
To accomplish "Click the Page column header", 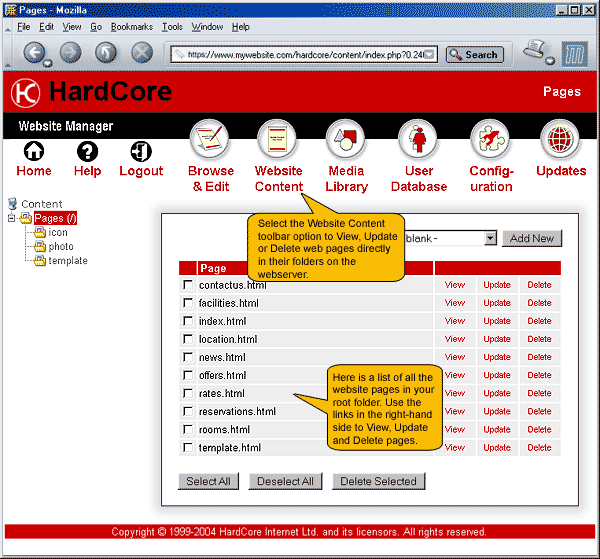I will pyautogui.click(x=213, y=268).
